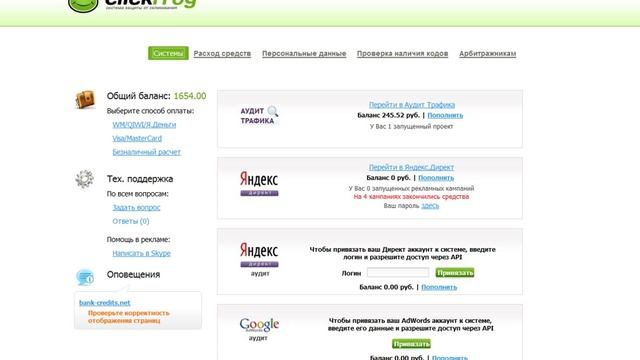Choose WM/QIWI/Я.Деньги payment method
Image resolution: width=640 pixels, height=360 pixels.
[144, 124]
